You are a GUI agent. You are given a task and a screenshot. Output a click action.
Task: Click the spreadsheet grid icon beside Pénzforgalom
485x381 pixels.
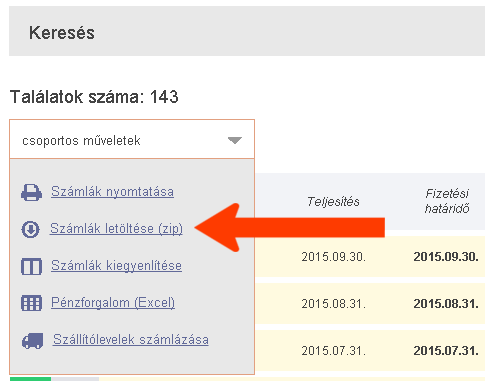[x=31, y=303]
